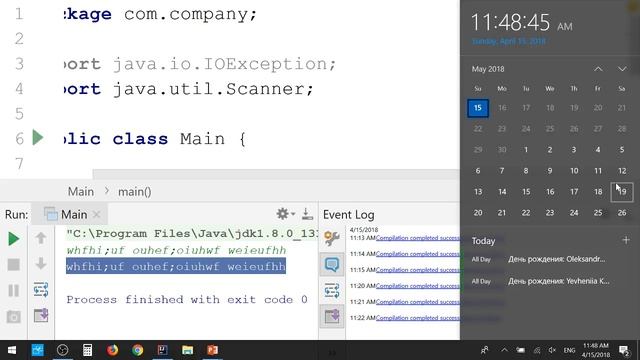Select highlighted day 15 in calendar

tap(478, 108)
